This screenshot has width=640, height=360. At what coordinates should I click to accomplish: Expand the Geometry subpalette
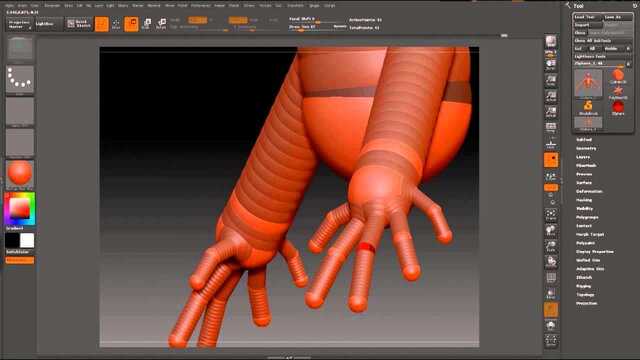[586, 149]
